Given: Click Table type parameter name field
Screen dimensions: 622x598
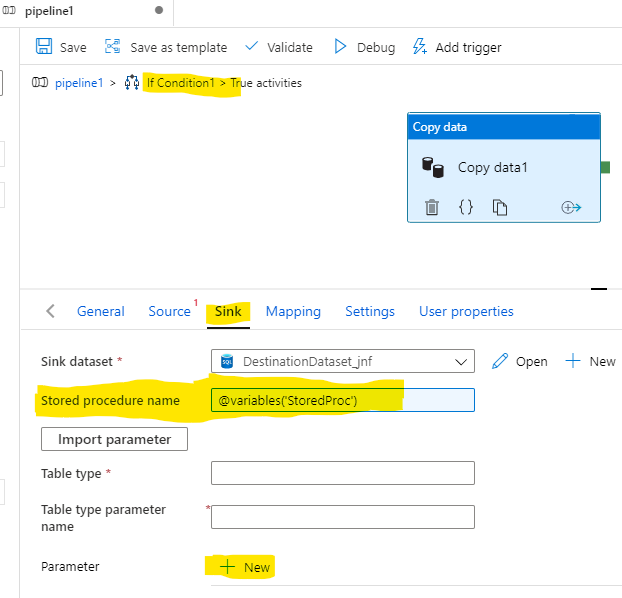Looking at the screenshot, I should (343, 517).
